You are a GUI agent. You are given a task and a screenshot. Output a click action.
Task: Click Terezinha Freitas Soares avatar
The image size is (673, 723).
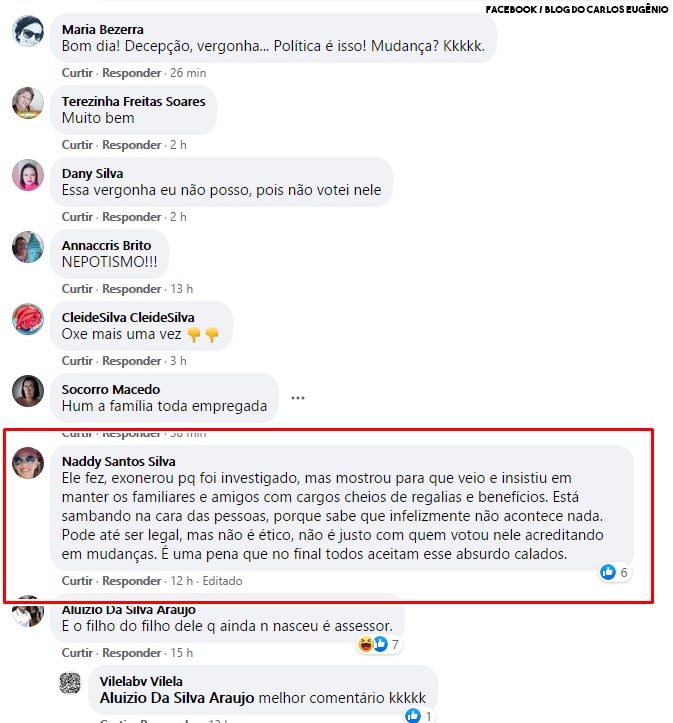28,103
